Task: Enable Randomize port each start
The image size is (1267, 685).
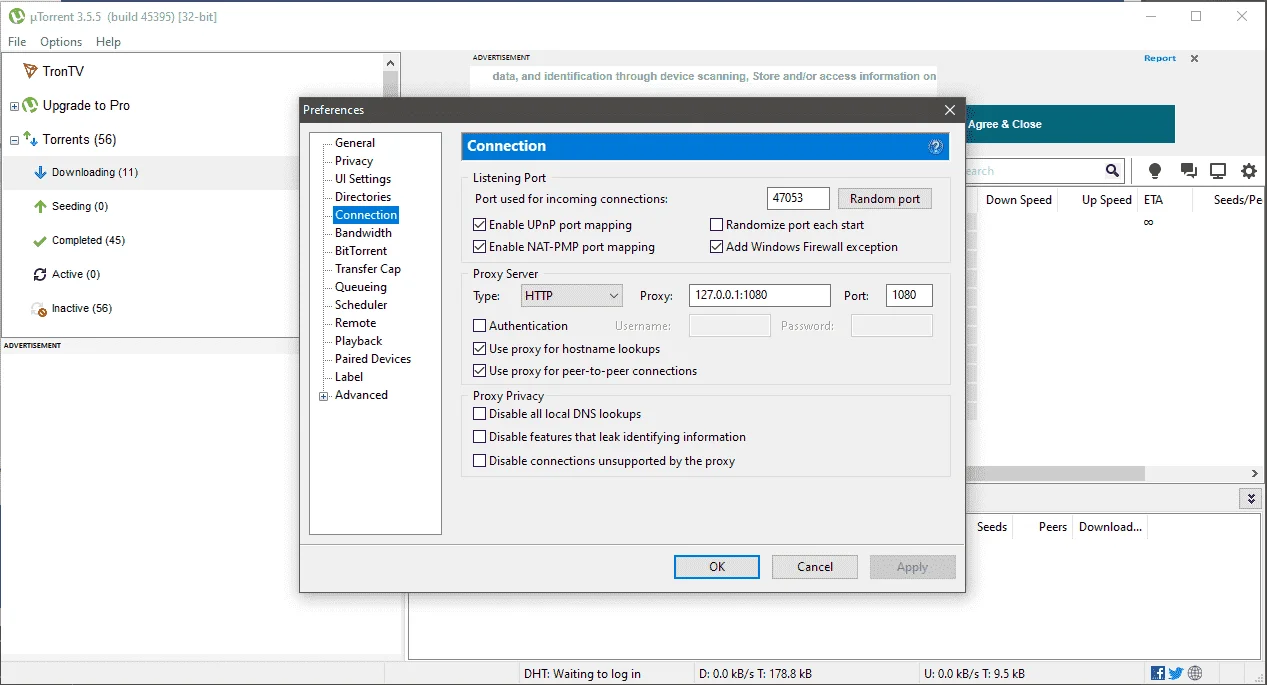Action: 716,225
